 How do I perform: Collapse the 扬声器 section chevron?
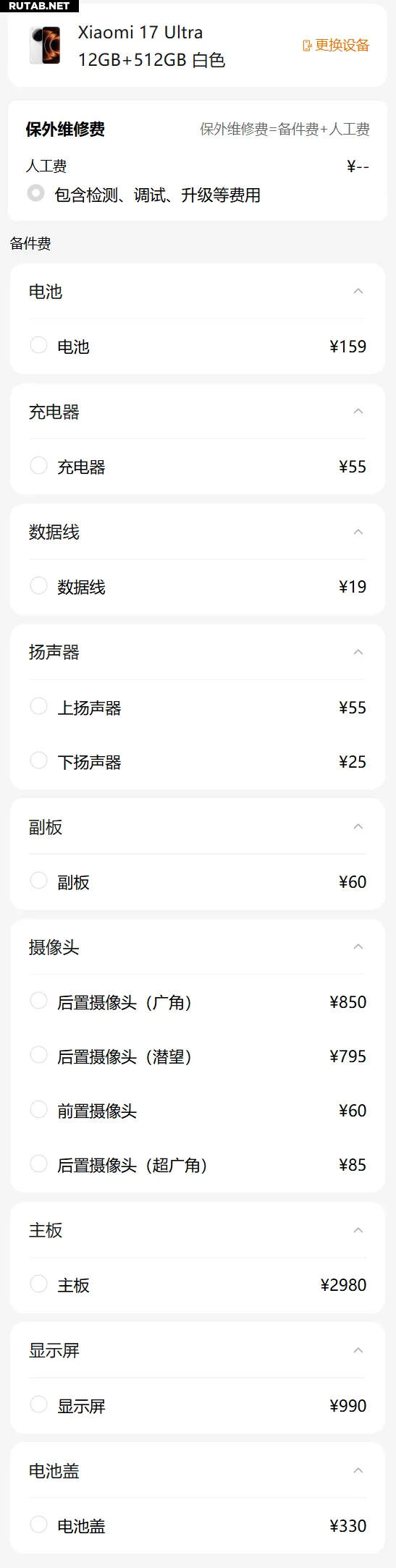tap(358, 652)
